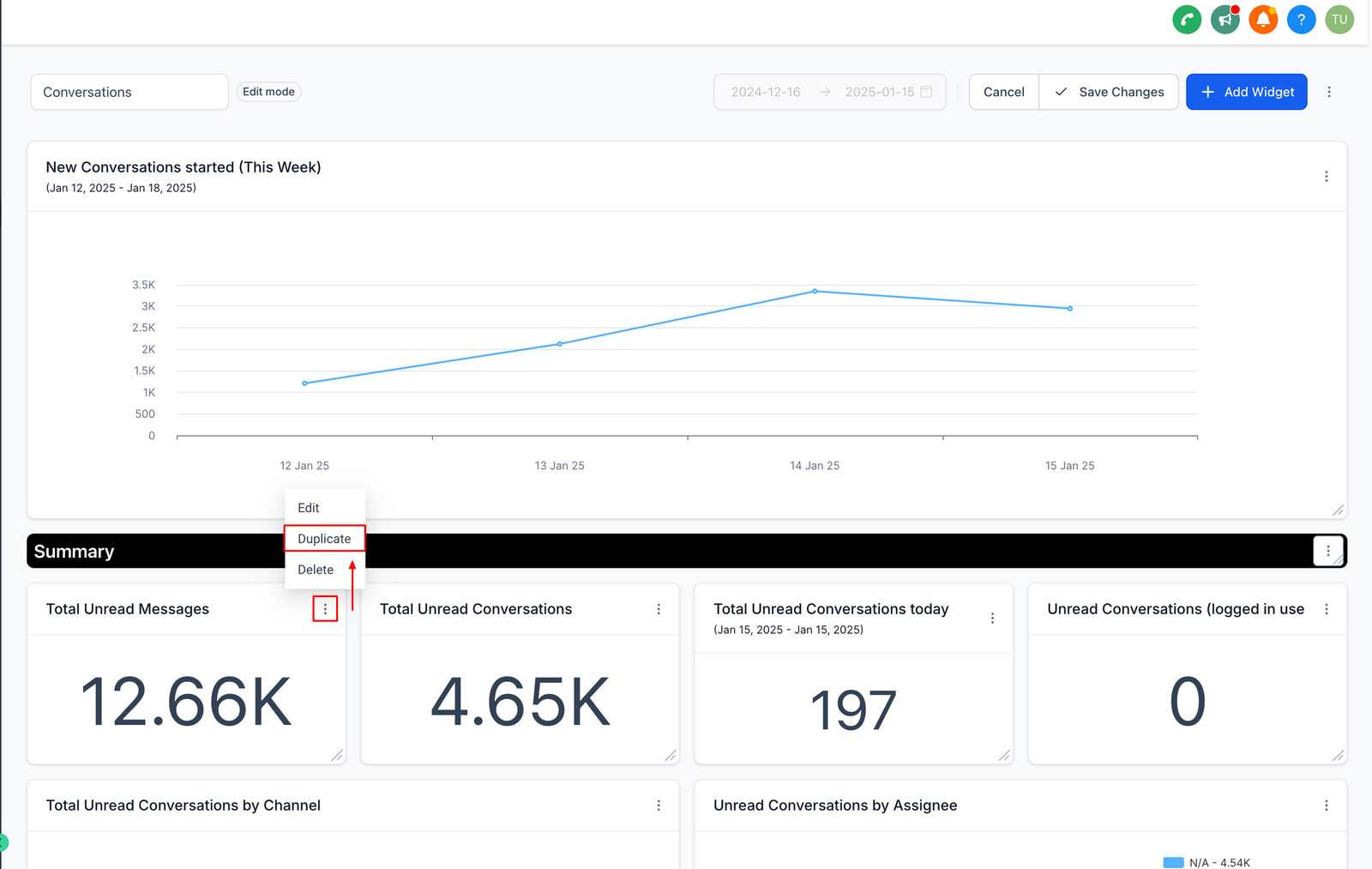The image size is (1372, 869).
Task: Click Cancel to discard edits
Action: [1003, 92]
